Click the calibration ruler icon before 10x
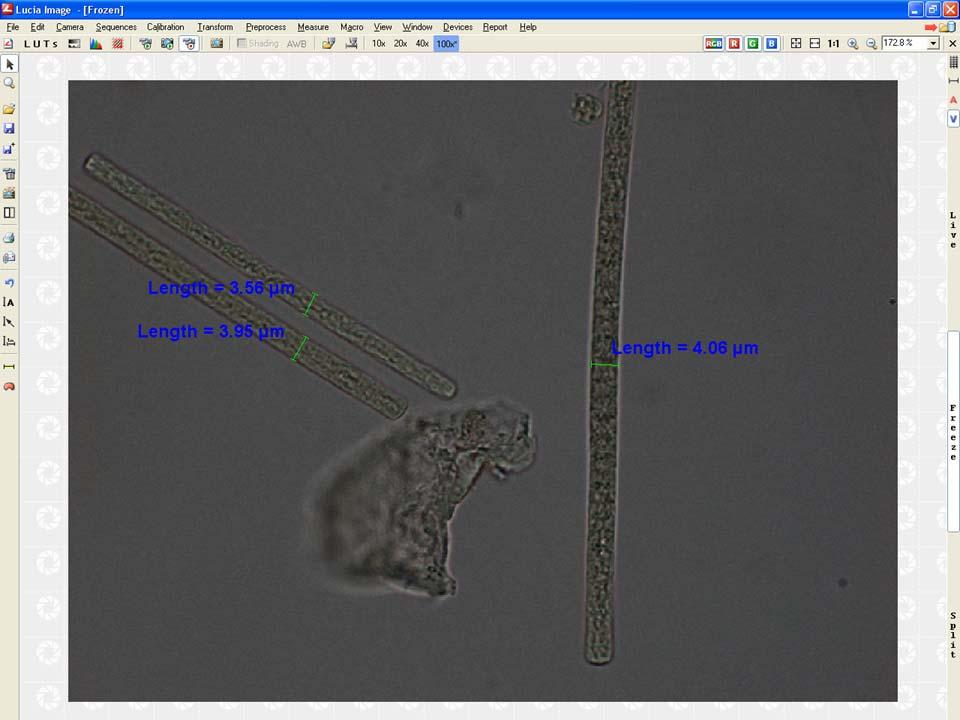Image resolution: width=960 pixels, height=720 pixels. [351, 43]
